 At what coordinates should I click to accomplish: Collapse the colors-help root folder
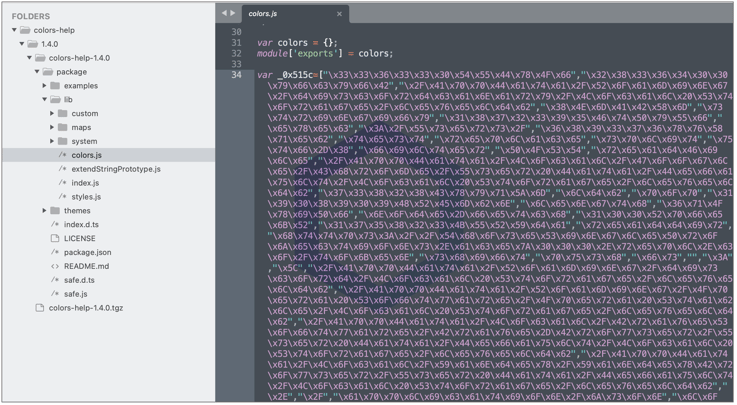tap(15, 30)
